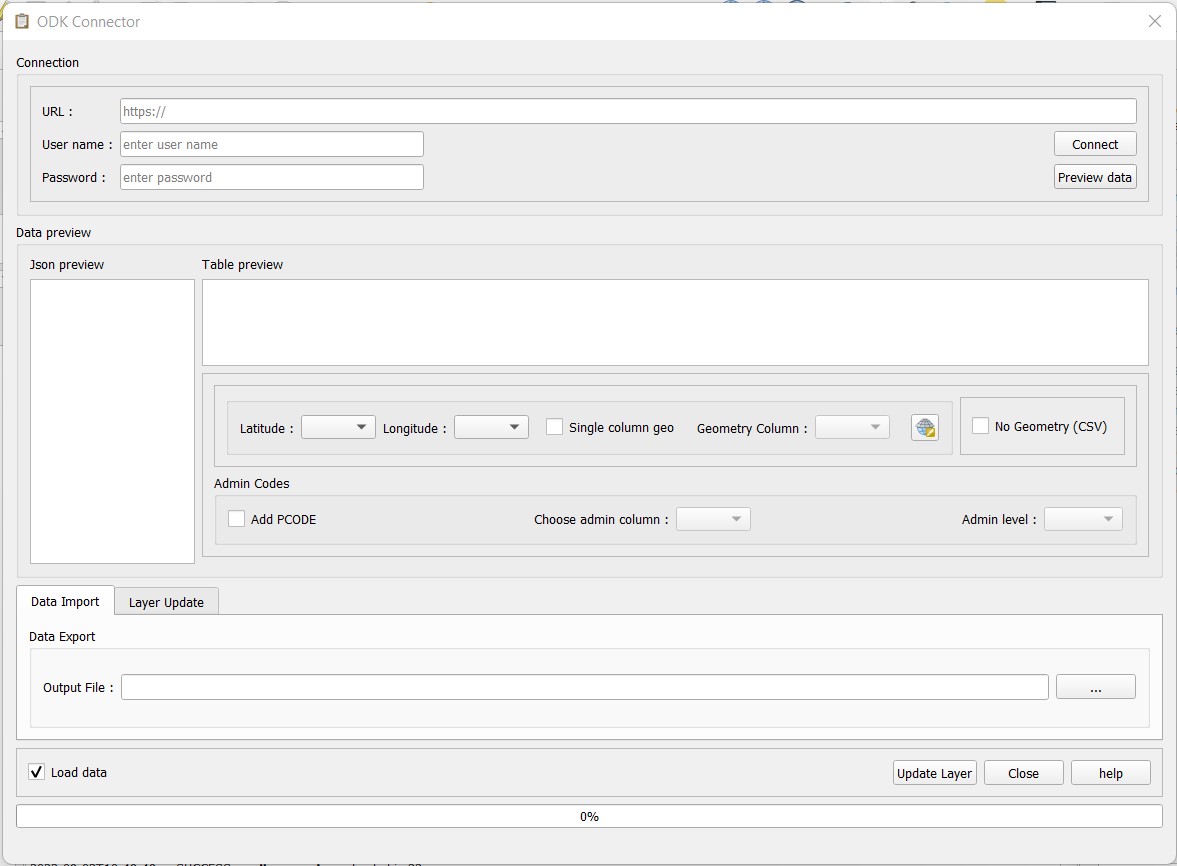Click inside the Table preview area
Image resolution: width=1177 pixels, height=866 pixels.
click(675, 323)
